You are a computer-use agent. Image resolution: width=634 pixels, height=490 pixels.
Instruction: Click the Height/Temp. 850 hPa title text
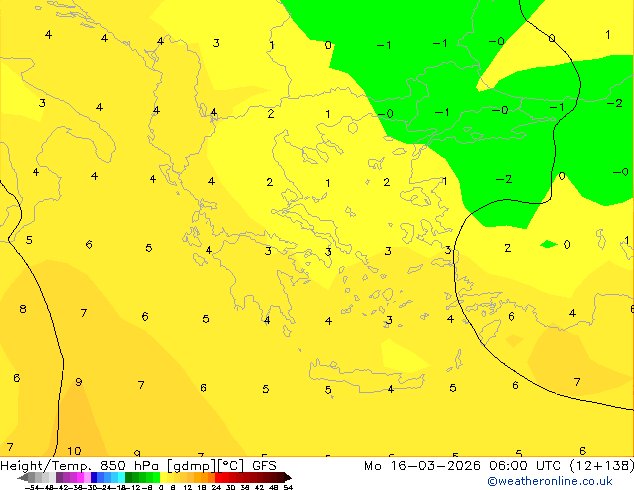pos(80,466)
